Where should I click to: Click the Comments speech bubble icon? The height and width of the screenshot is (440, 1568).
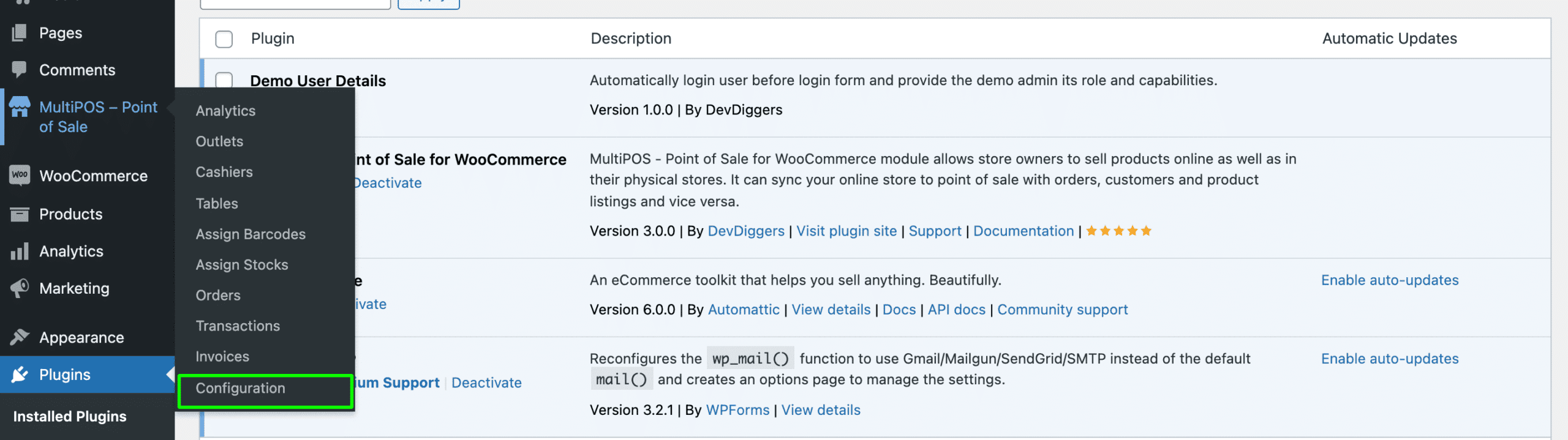pos(19,69)
